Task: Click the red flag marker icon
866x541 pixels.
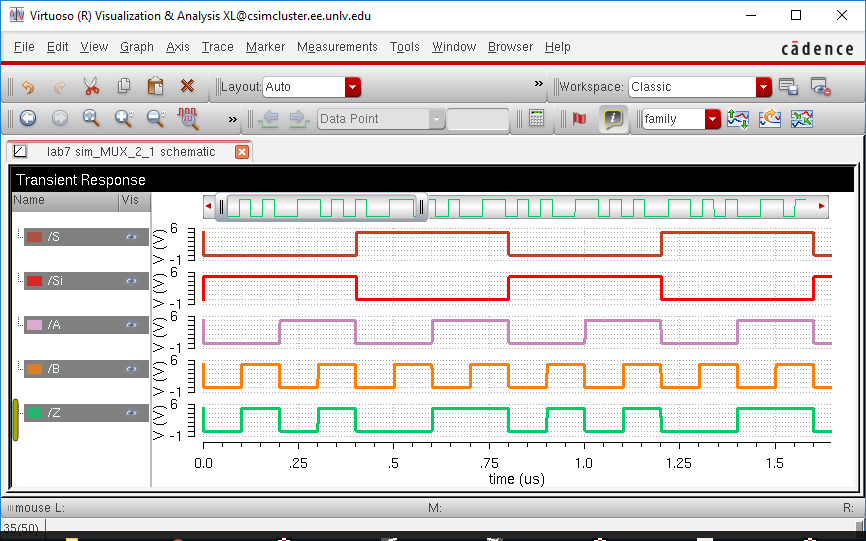Action: pyautogui.click(x=579, y=118)
